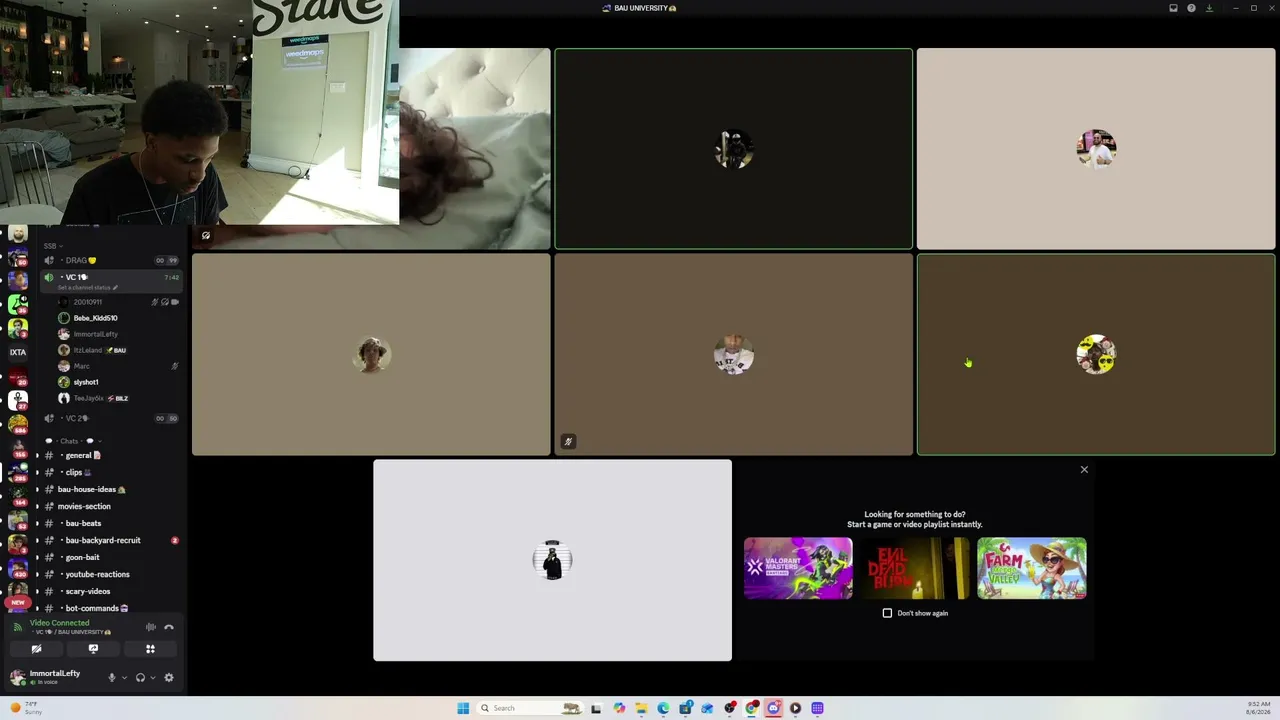
Task: Open Discord from the taskbar
Action: [x=773, y=708]
